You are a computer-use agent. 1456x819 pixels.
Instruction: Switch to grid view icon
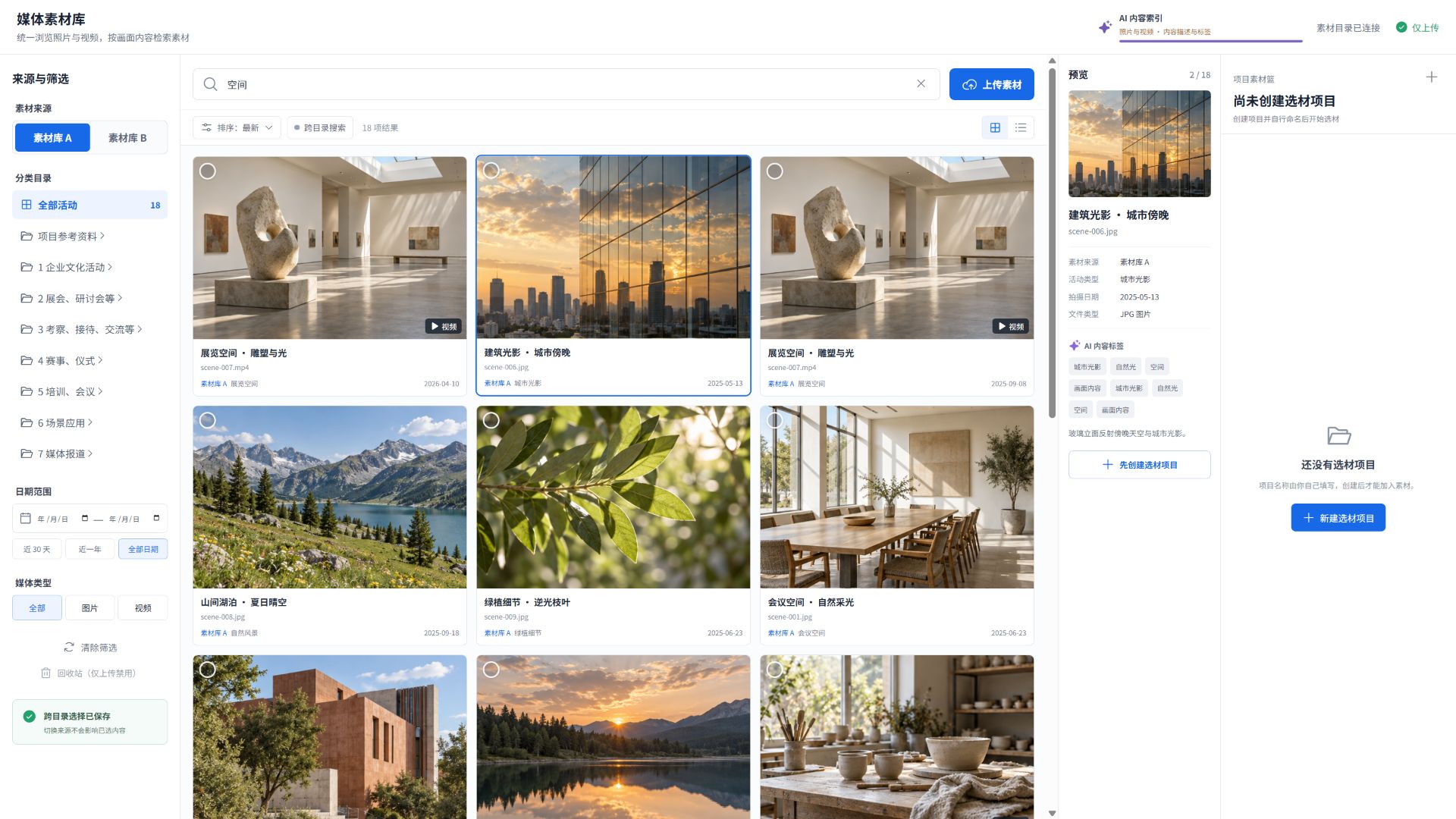coord(995,127)
